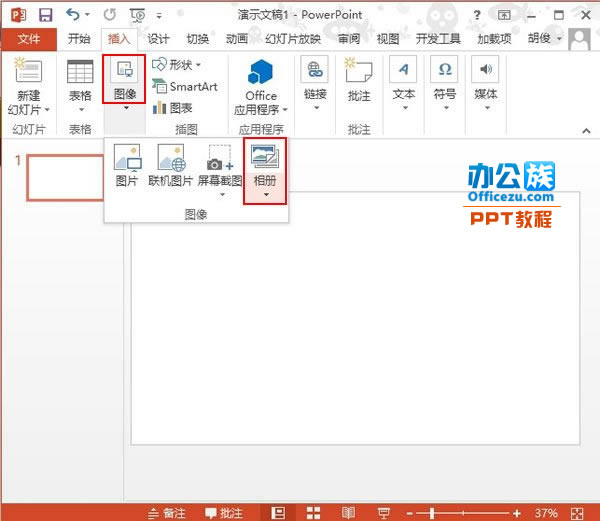Switch to the 动画 (Animations) tab

237,39
